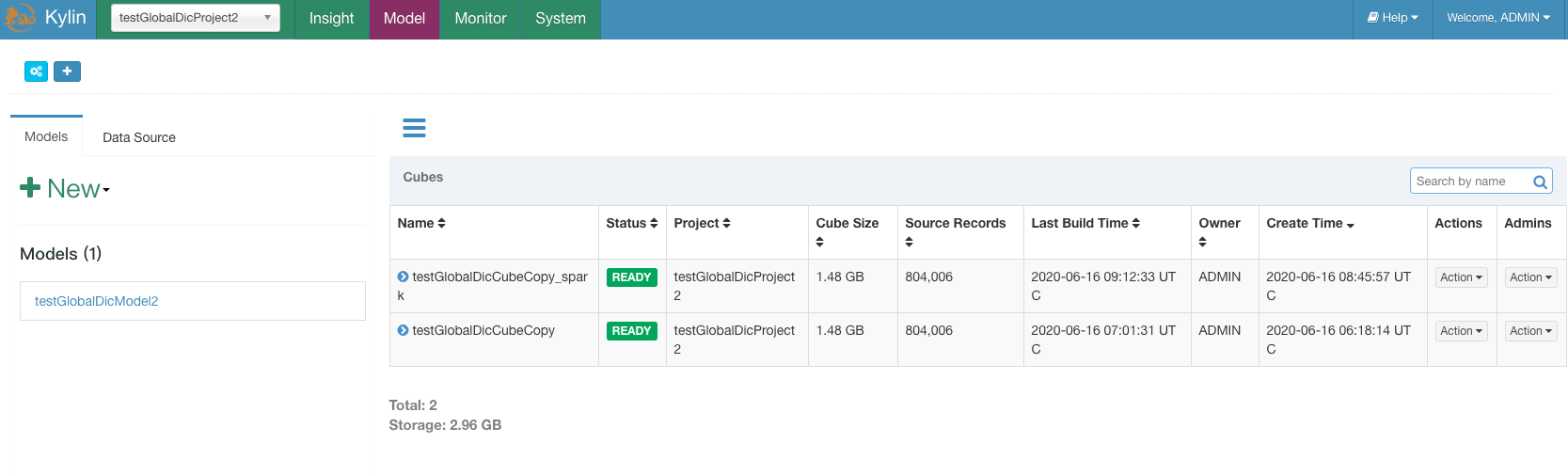Sort cubes by Name column
Viewport: 1568px width, 475px height.
[x=421, y=223]
